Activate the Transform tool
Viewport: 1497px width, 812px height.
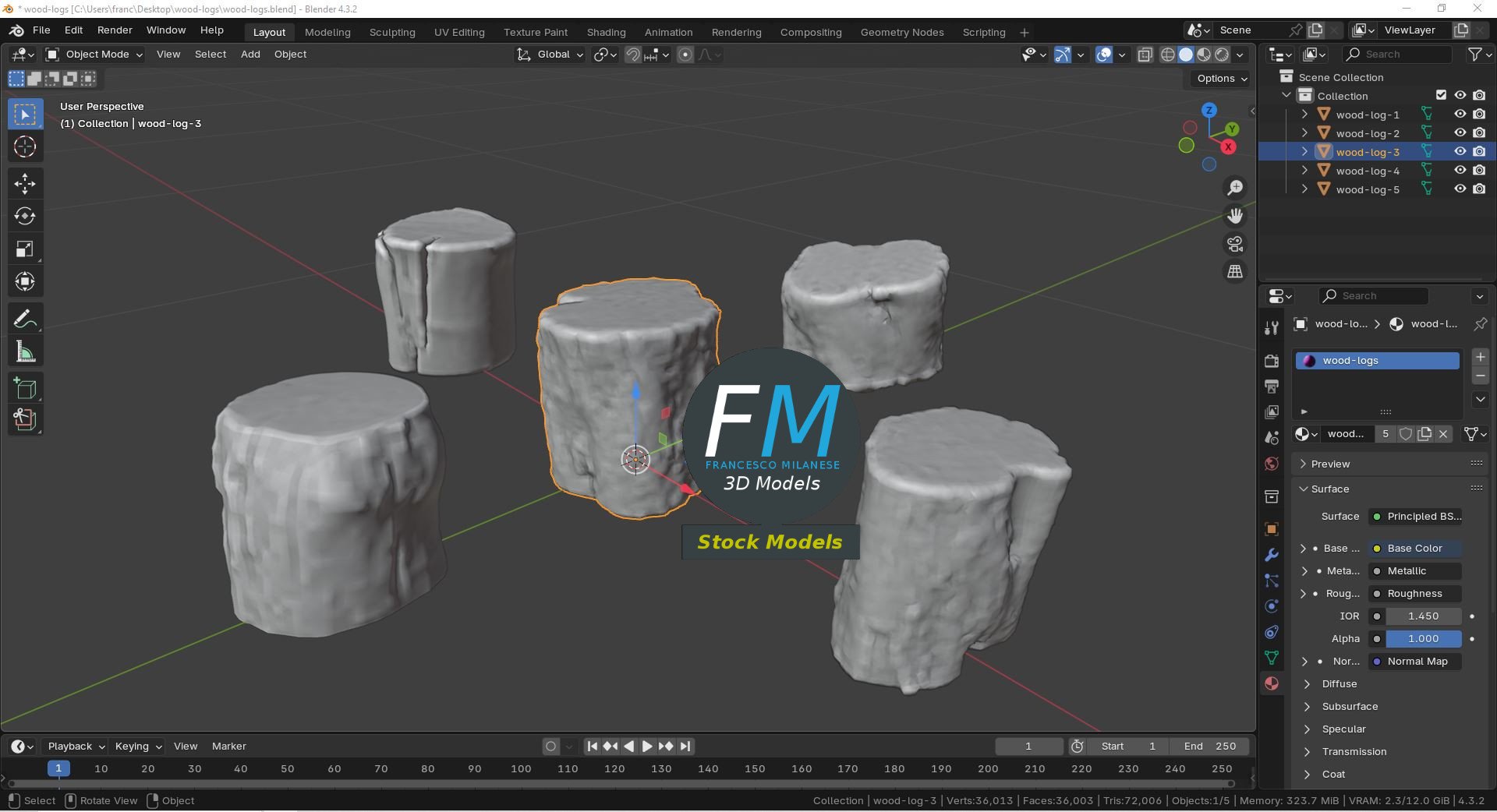point(25,281)
